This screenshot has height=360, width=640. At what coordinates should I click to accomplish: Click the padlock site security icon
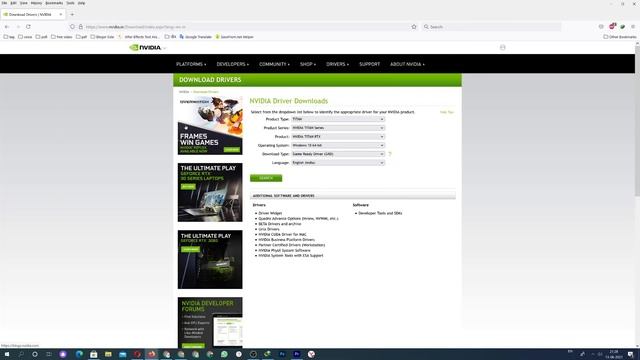81,27
